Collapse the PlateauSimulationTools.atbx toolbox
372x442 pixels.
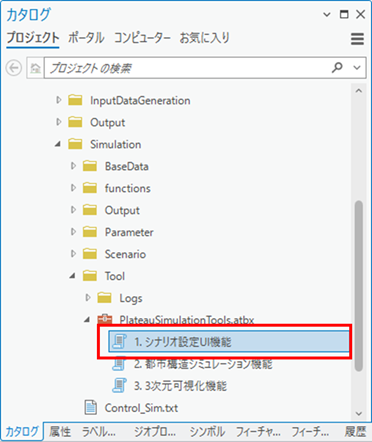tap(88, 320)
